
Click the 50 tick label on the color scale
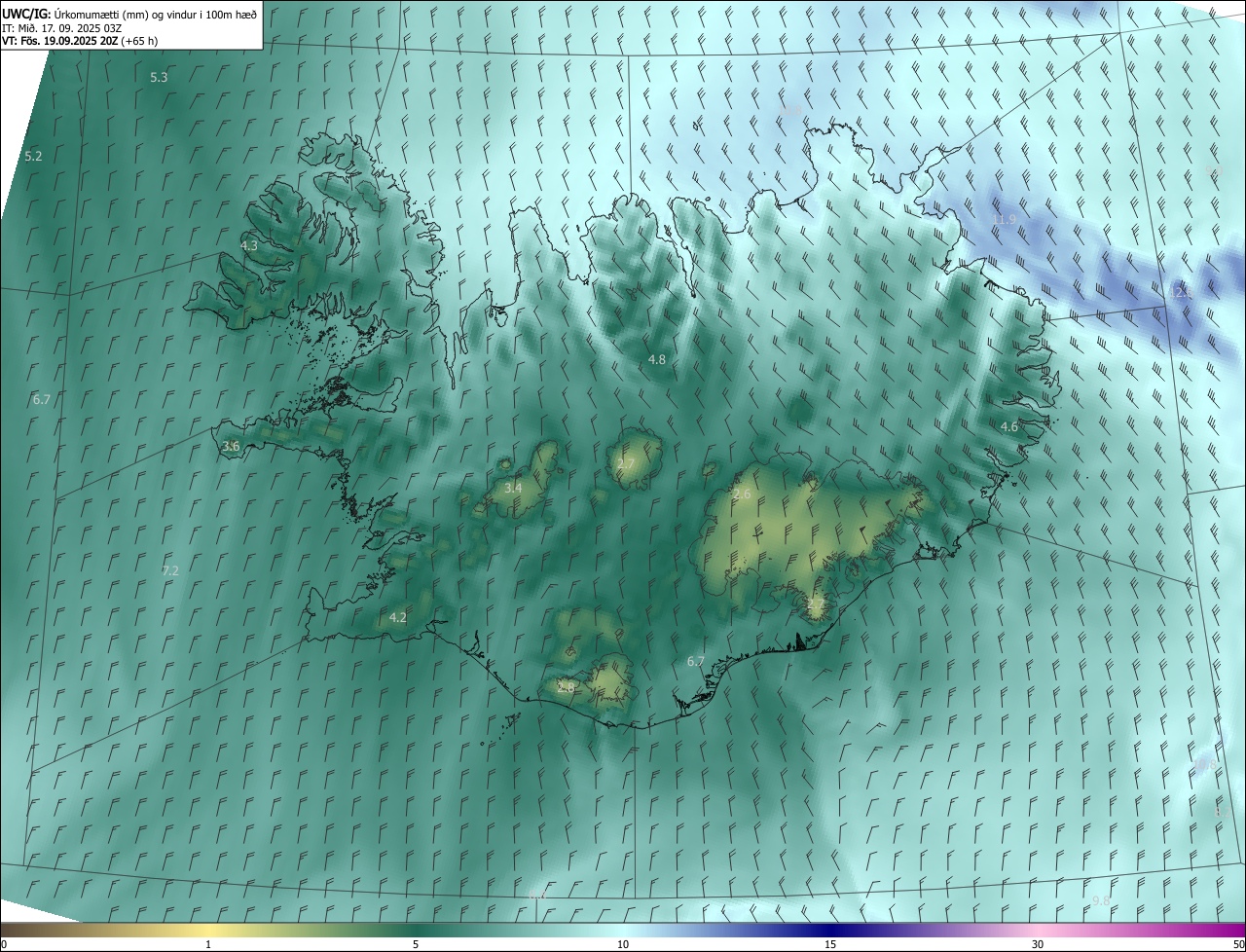click(1237, 944)
